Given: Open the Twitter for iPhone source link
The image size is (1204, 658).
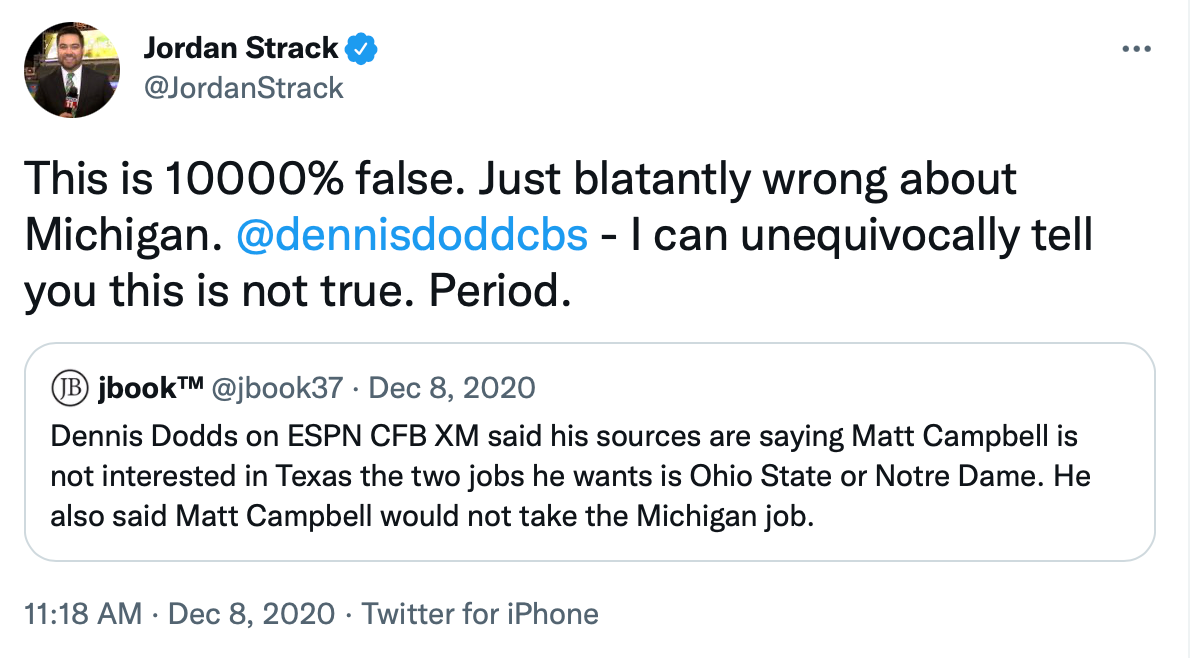Looking at the screenshot, I should tap(480, 613).
